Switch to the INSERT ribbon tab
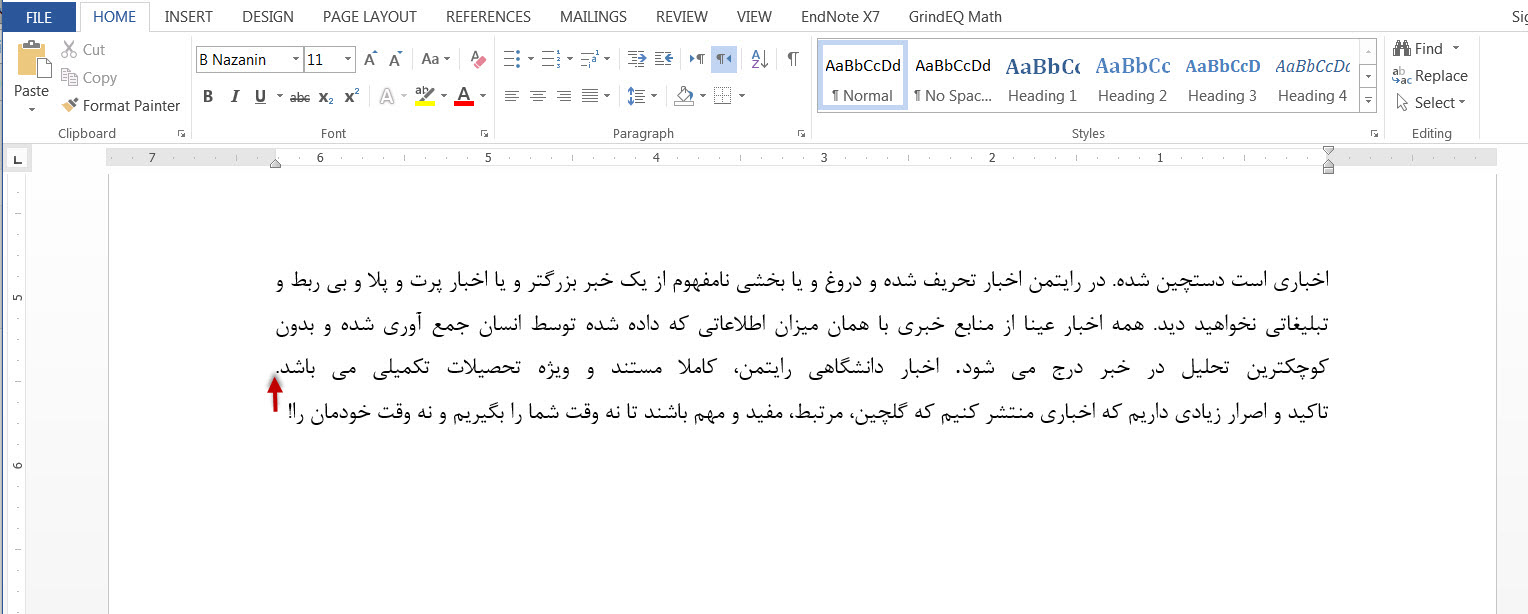1528x614 pixels. [188, 17]
